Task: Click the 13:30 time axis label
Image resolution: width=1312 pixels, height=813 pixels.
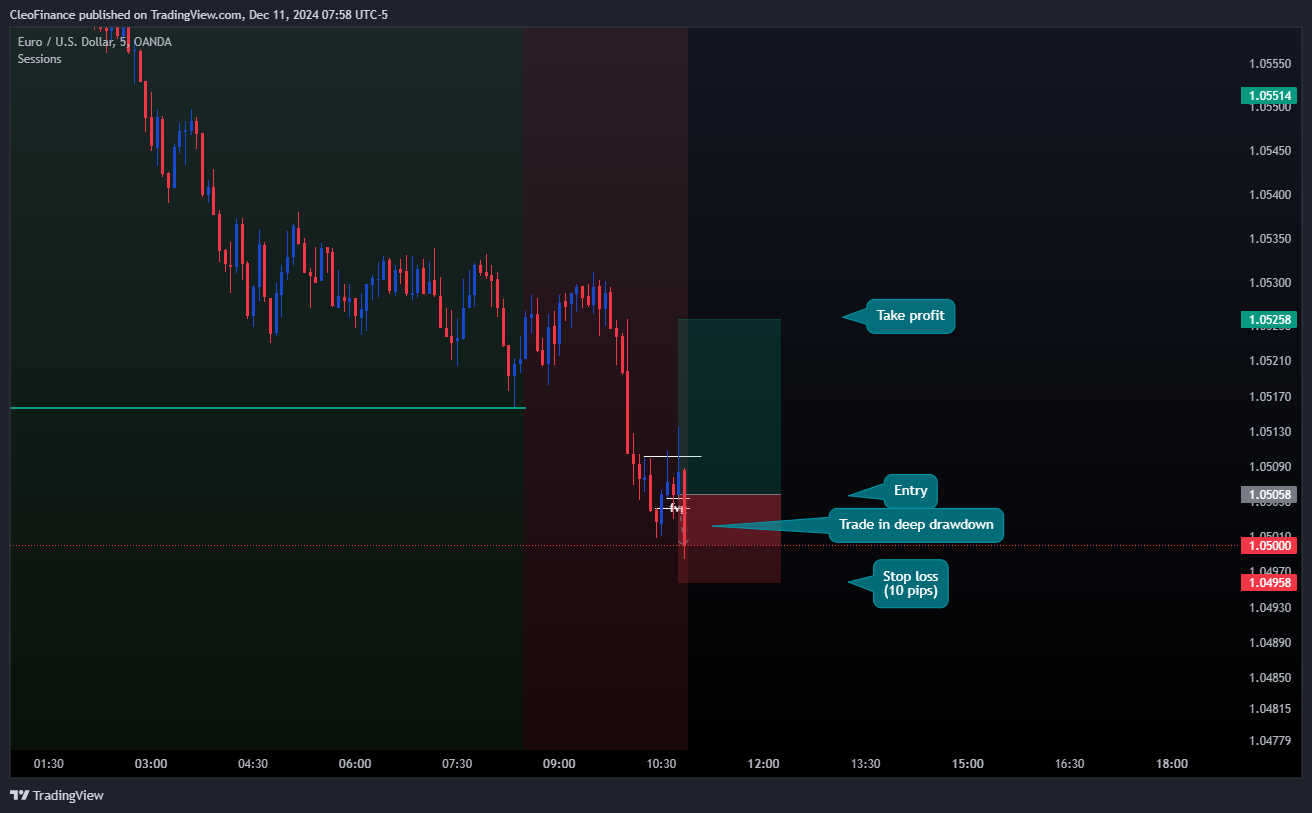Action: (865, 764)
